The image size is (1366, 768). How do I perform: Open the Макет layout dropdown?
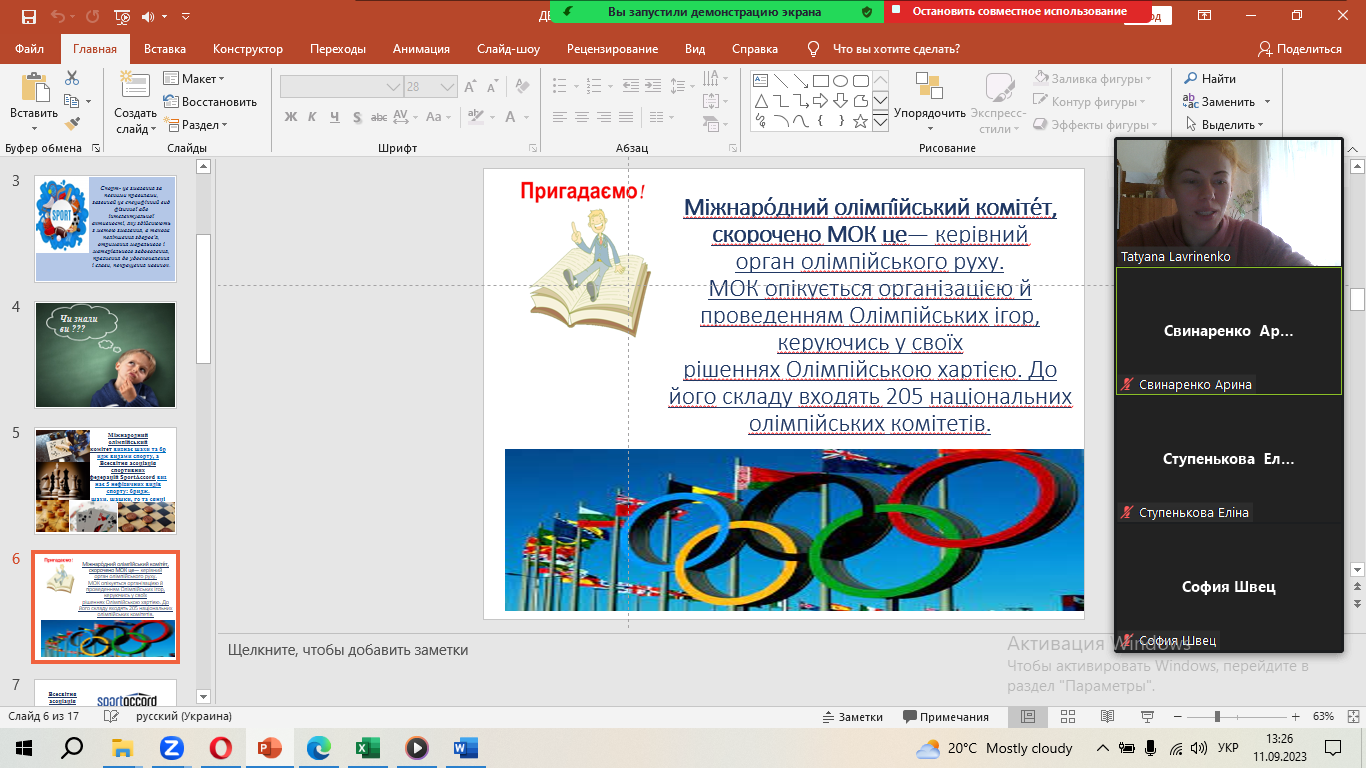pyautogui.click(x=194, y=78)
